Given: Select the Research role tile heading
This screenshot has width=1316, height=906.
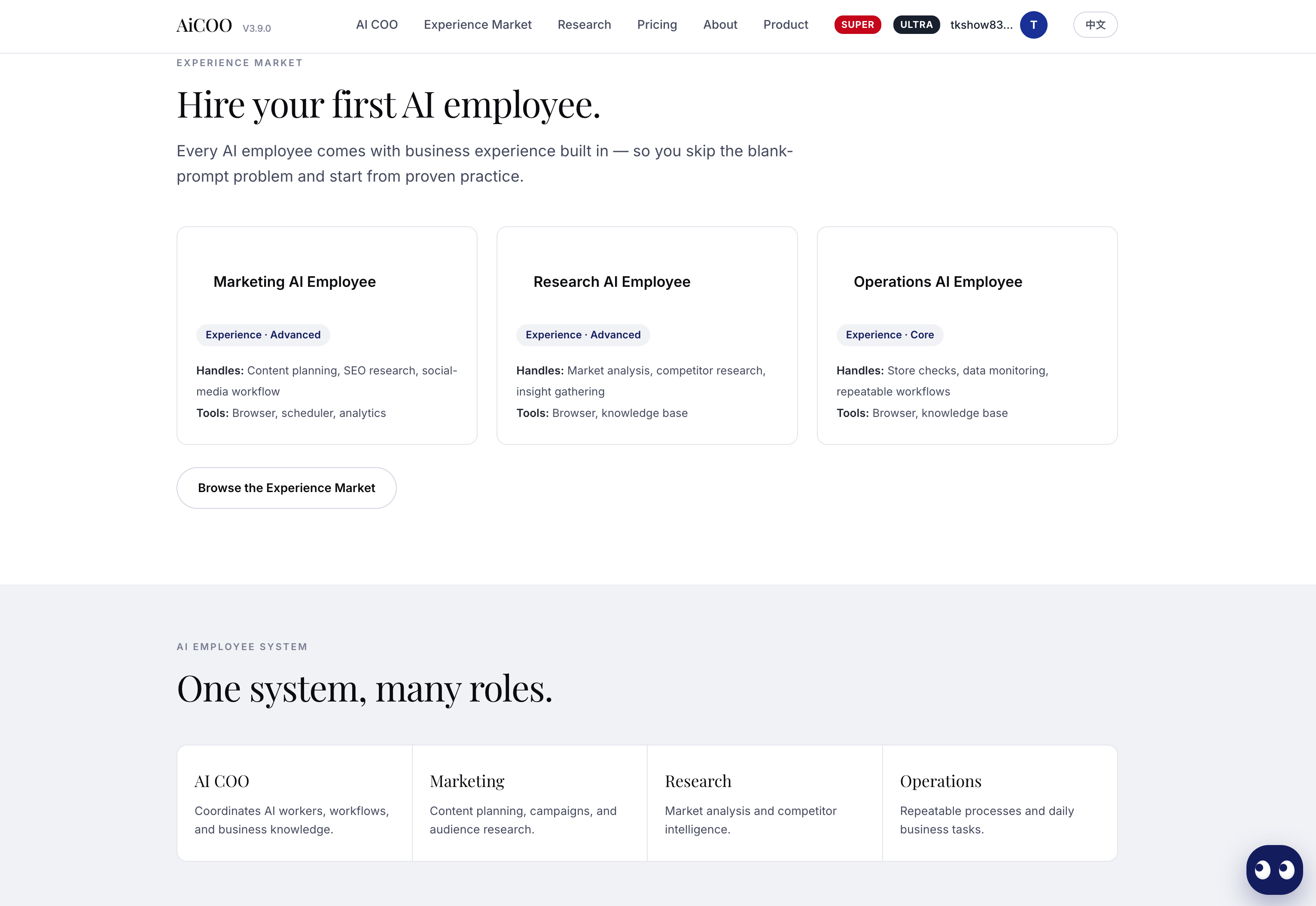Looking at the screenshot, I should click(x=698, y=781).
